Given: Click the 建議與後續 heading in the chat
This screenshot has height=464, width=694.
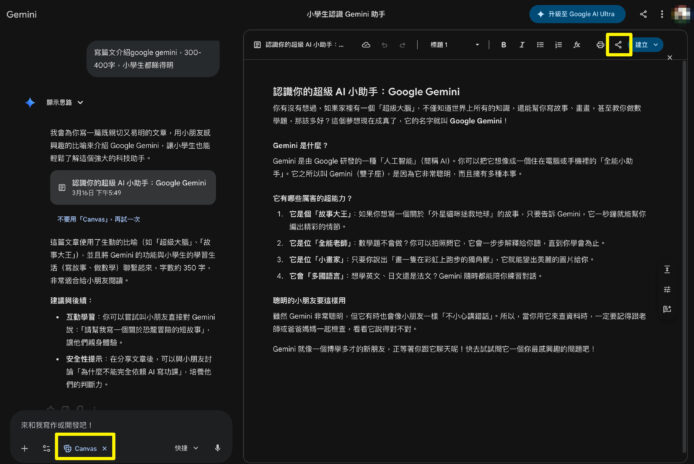Looking at the screenshot, I should coord(71,301).
